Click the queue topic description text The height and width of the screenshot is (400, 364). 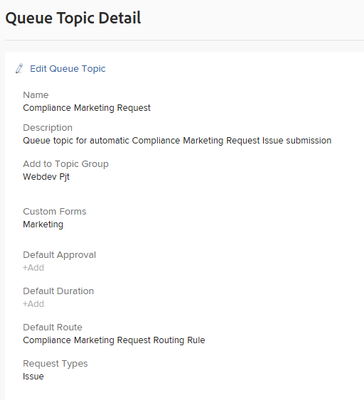pyautogui.click(x=177, y=141)
